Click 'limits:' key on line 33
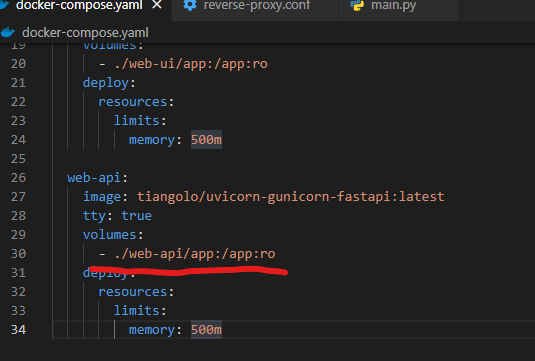This screenshot has height=361, width=535. (140, 311)
